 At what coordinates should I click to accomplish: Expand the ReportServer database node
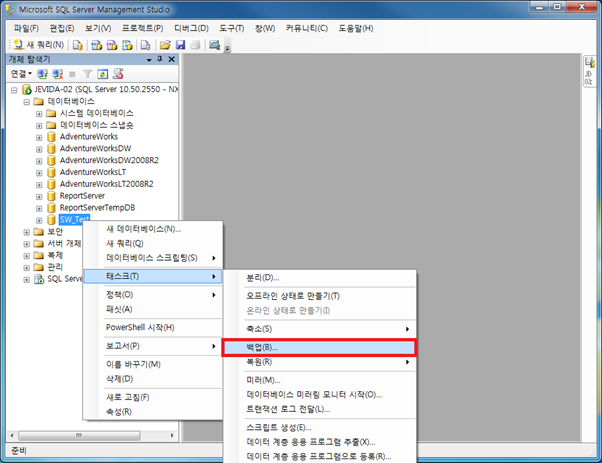(x=39, y=197)
